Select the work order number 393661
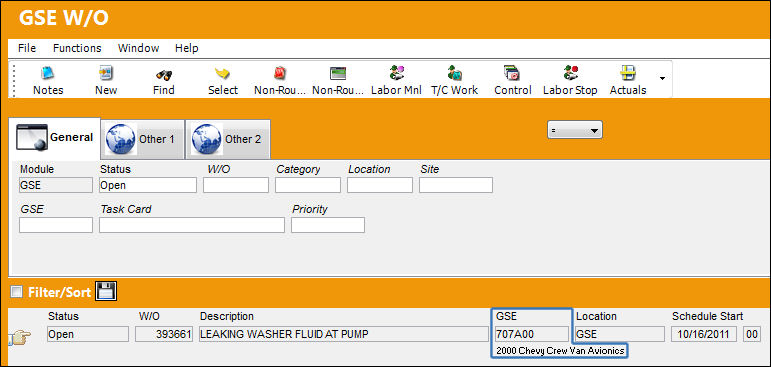Screen dimensions: 771x367 click(164, 334)
